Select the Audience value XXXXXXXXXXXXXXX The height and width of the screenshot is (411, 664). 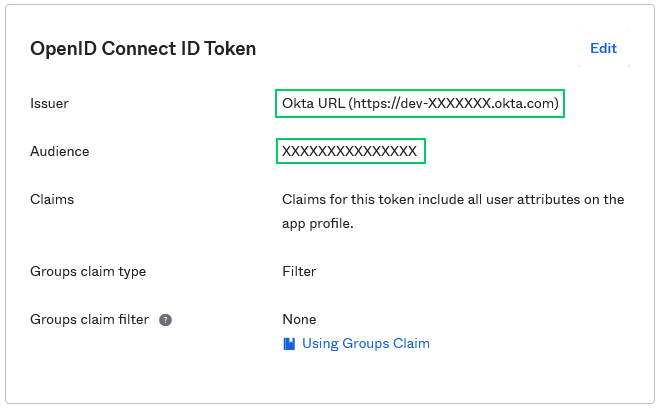349,151
